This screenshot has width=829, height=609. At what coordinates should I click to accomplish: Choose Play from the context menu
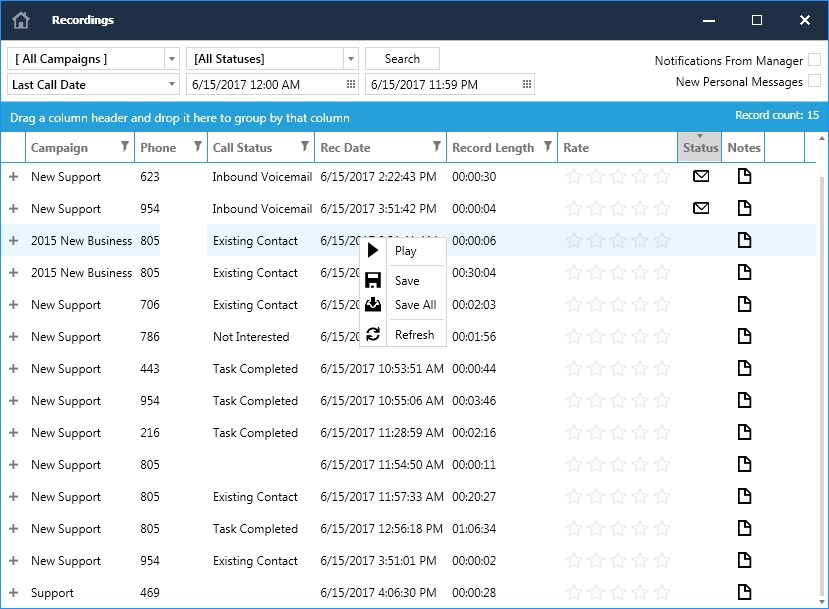pos(405,251)
